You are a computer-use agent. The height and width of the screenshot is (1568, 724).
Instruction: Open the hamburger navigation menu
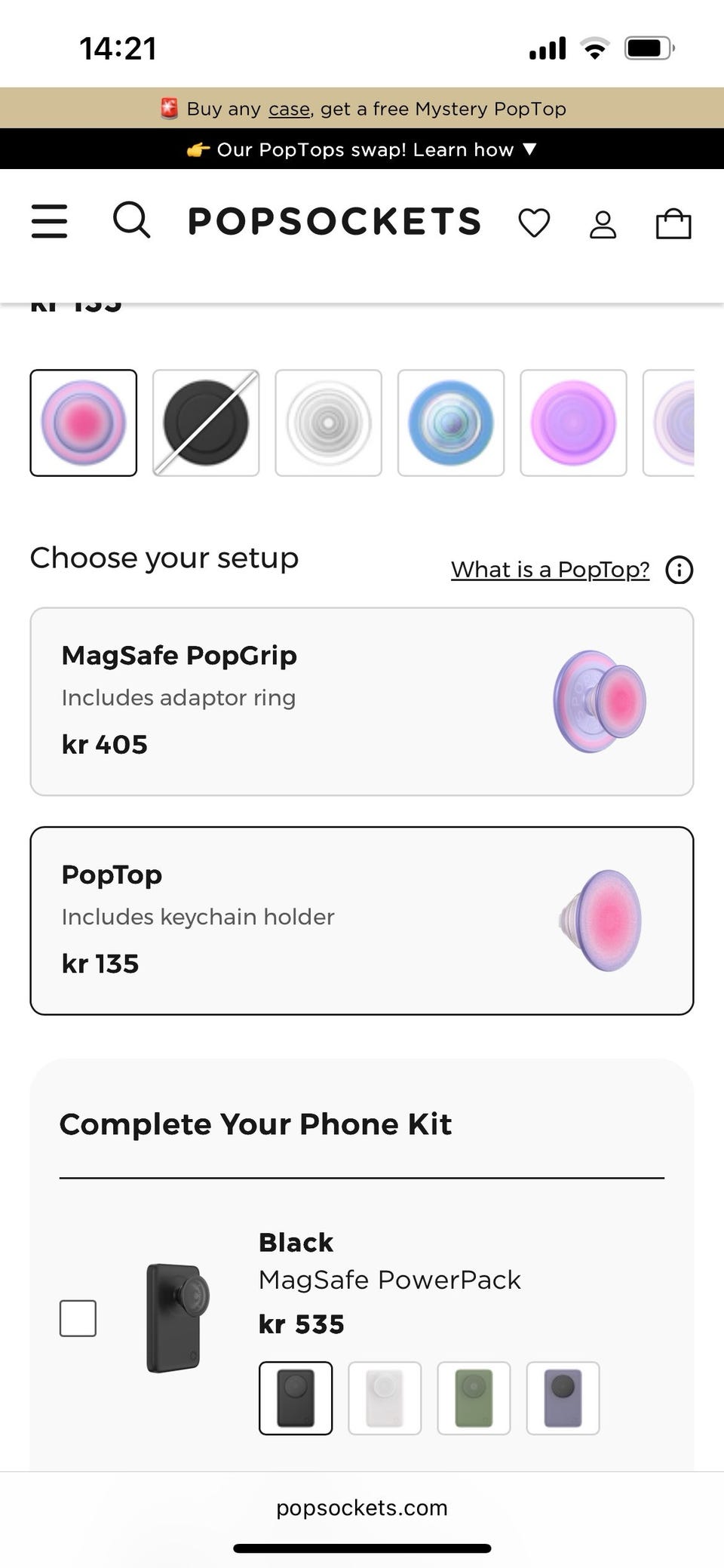point(49,221)
